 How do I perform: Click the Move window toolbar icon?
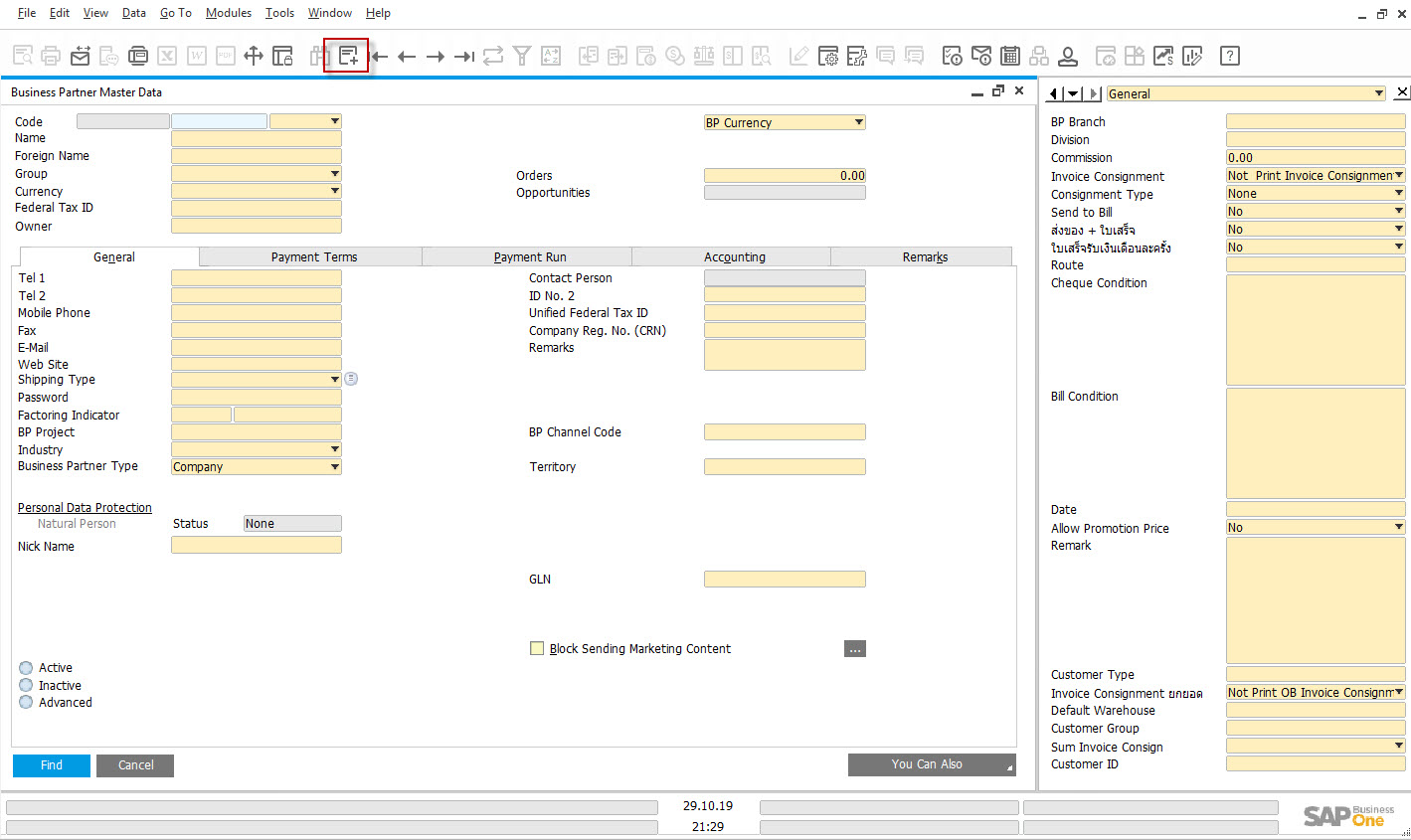coord(254,56)
